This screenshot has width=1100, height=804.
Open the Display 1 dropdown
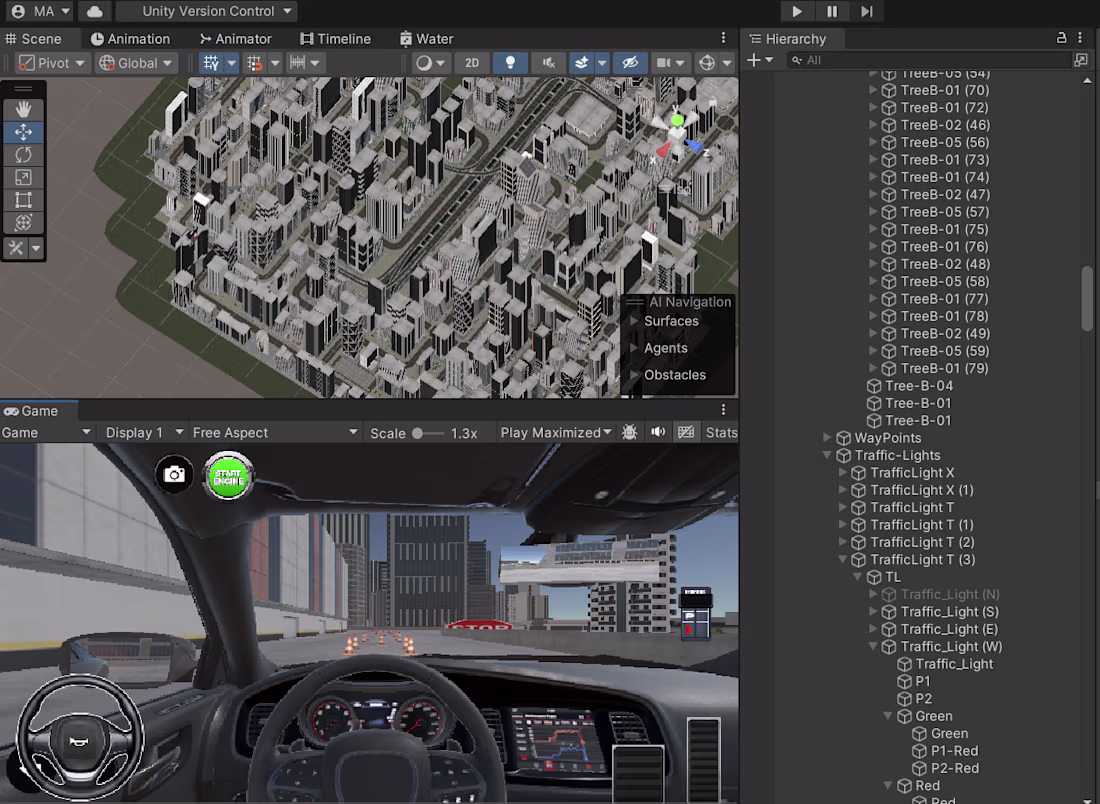tap(145, 432)
